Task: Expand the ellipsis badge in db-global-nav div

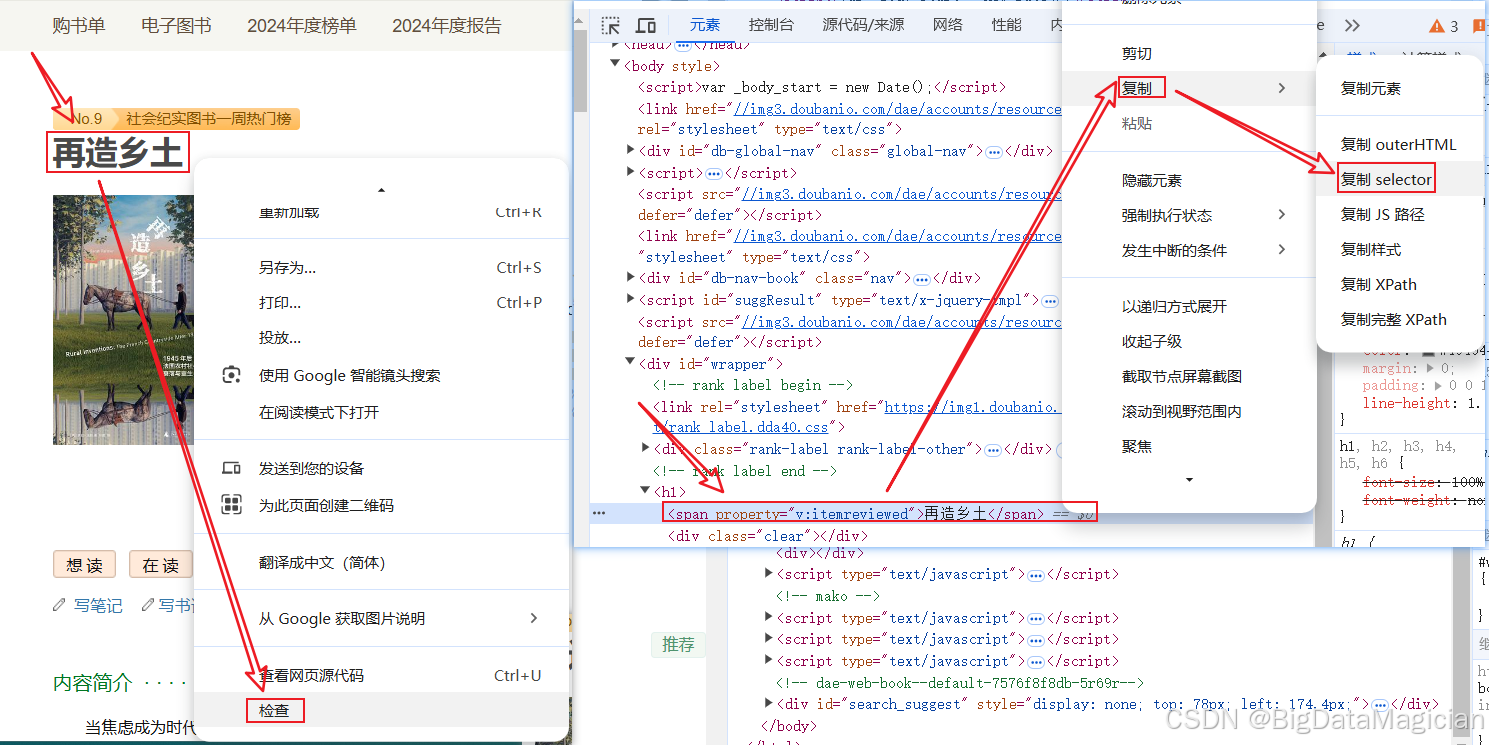Action: coord(994,152)
